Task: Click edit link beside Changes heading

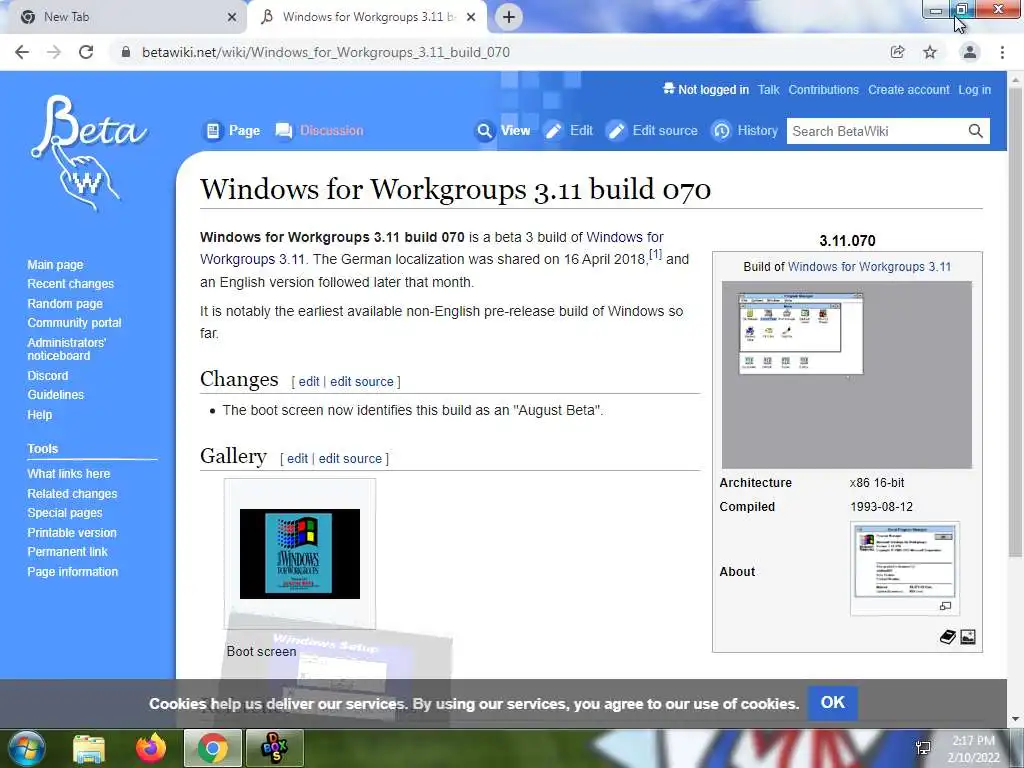Action: pos(309,381)
